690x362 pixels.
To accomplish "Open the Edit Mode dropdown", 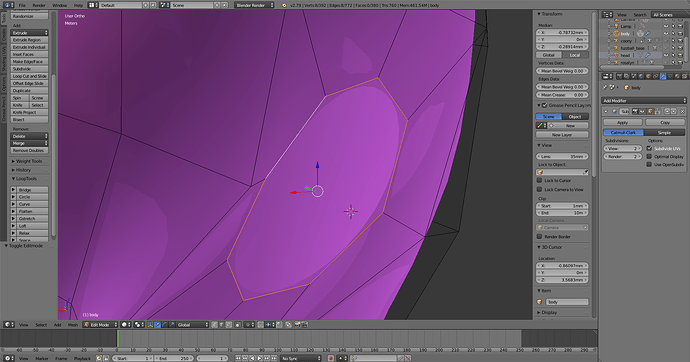I will pyautogui.click(x=100, y=325).
